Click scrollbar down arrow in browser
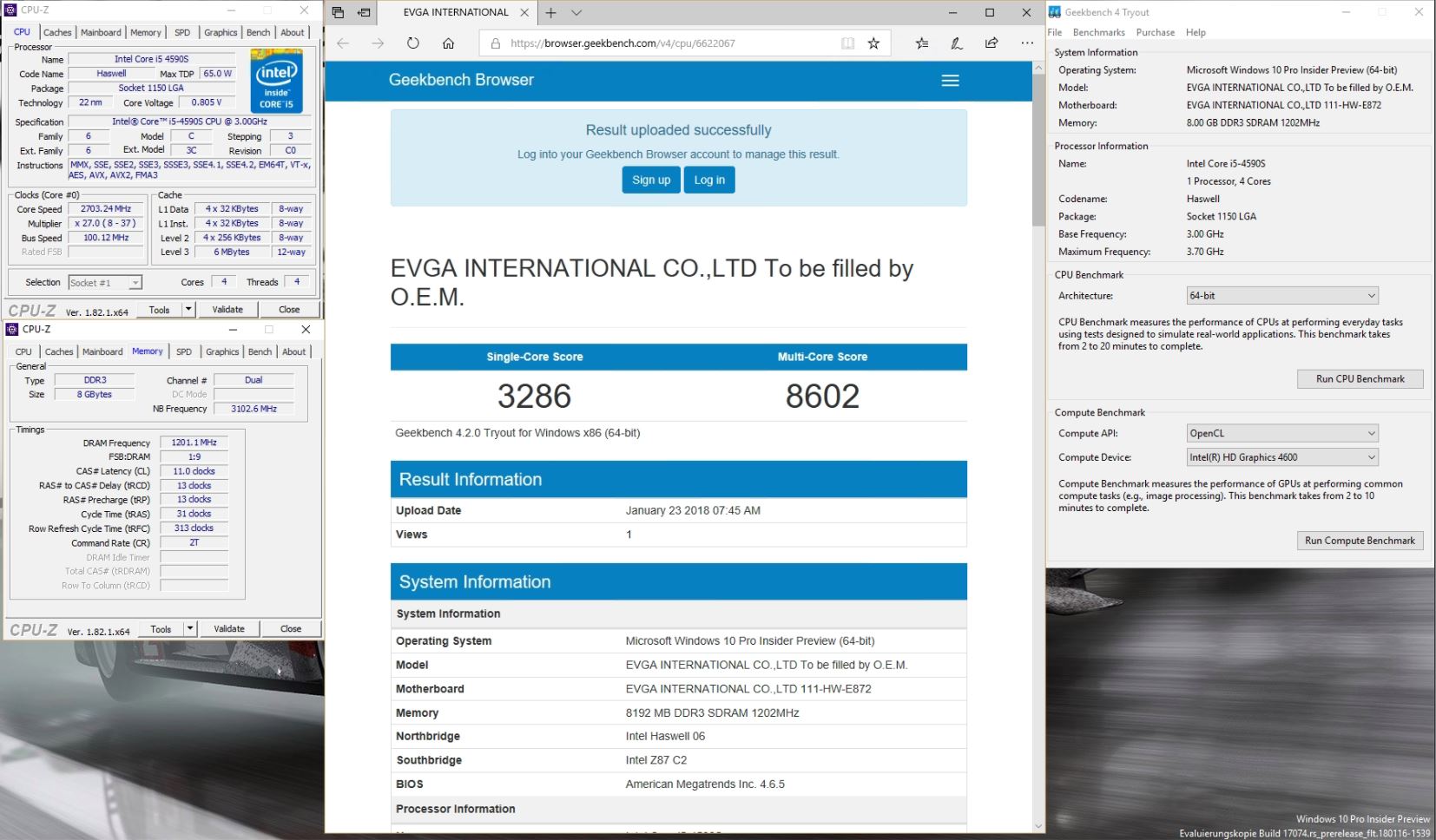The height and width of the screenshot is (840, 1436). (1038, 826)
